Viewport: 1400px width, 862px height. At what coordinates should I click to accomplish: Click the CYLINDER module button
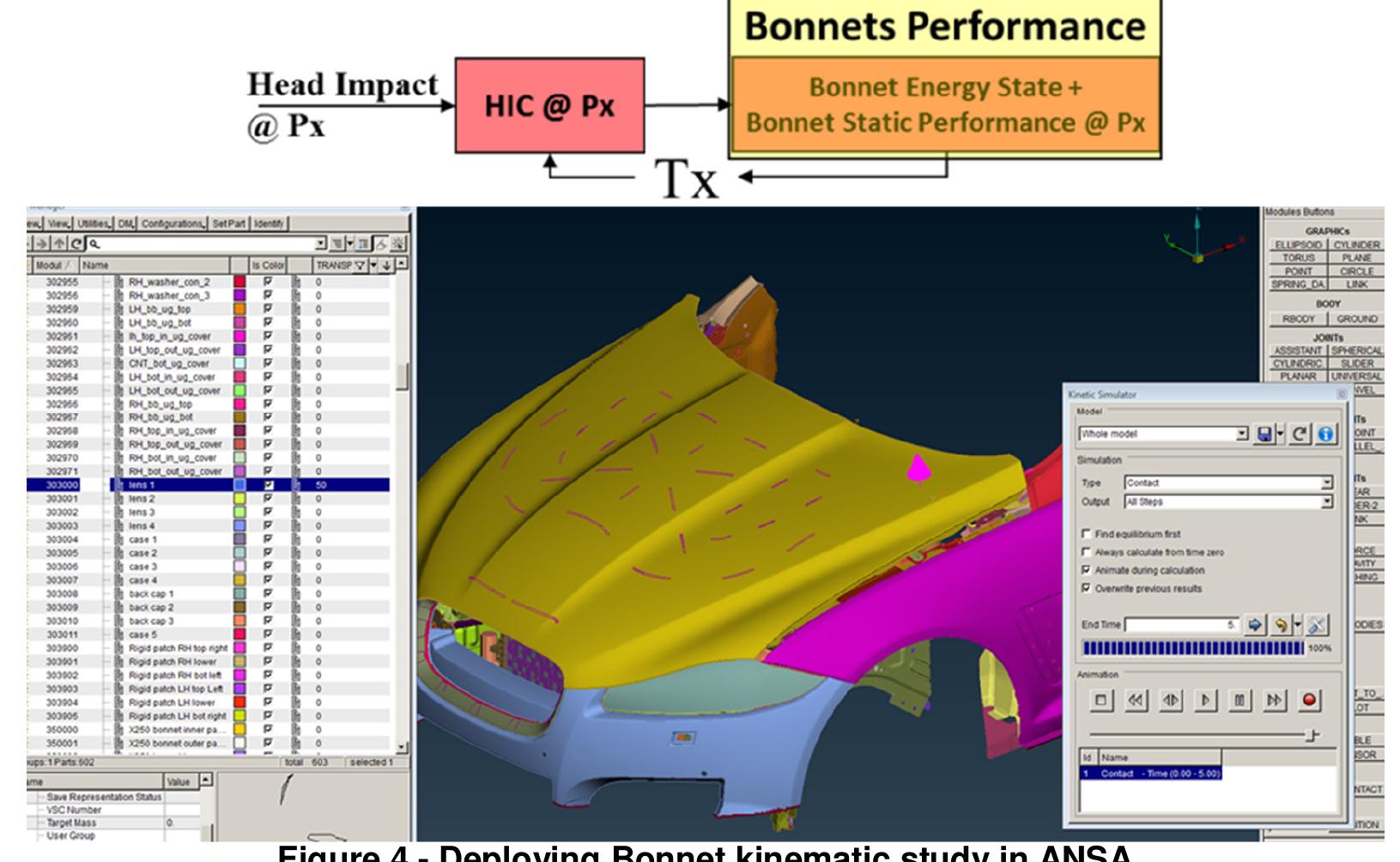point(1356,246)
